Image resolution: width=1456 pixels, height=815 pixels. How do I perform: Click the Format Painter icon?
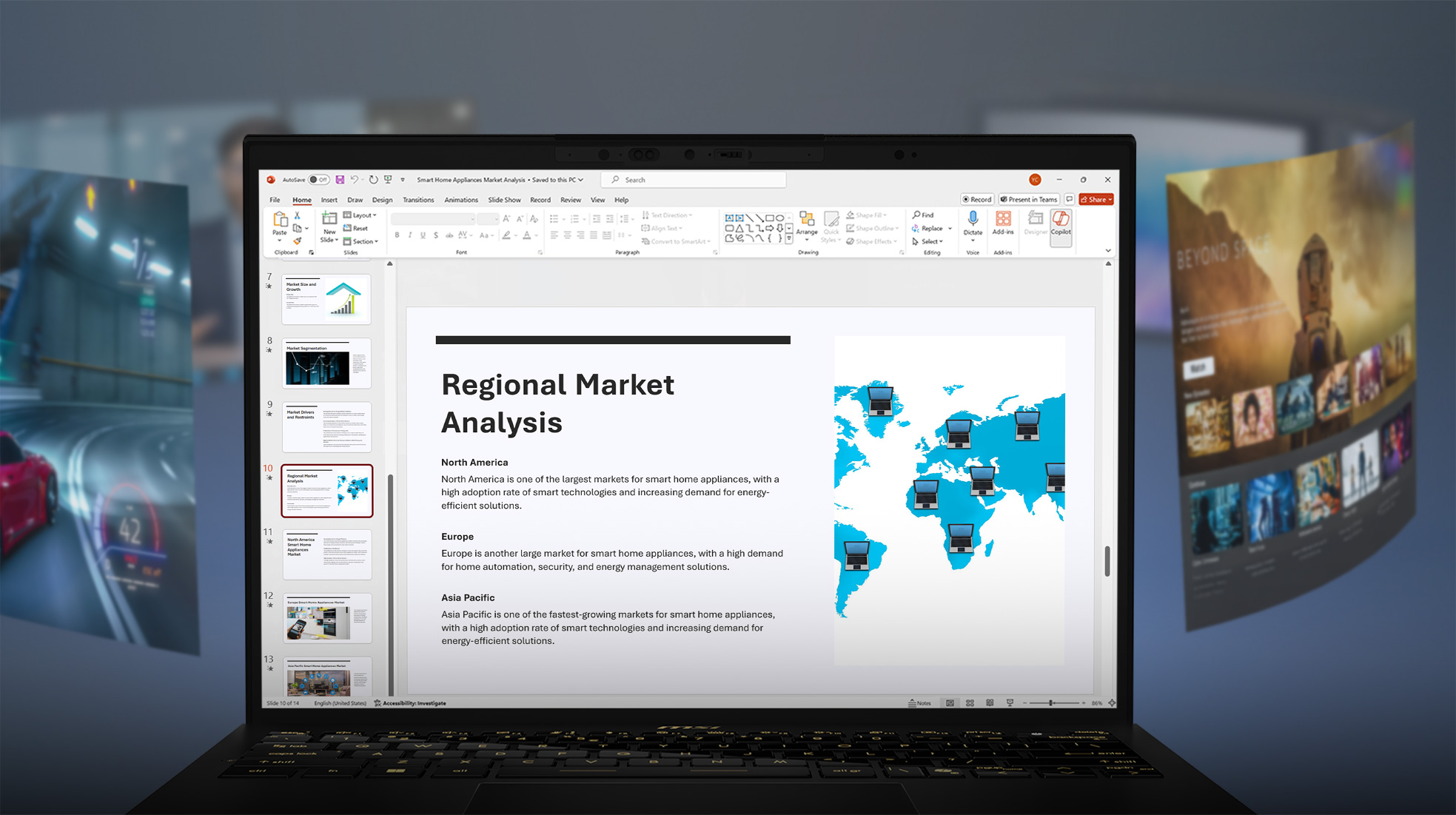point(298,241)
